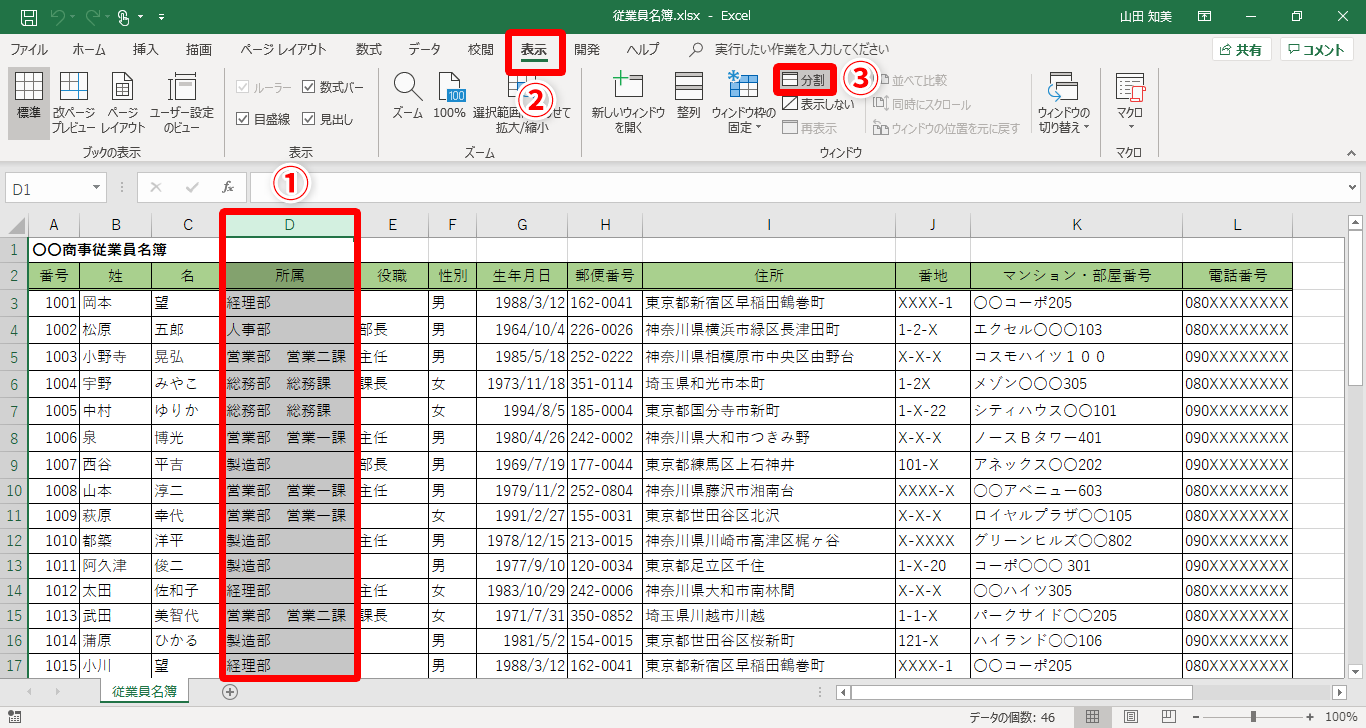The width and height of the screenshot is (1366, 728).
Task: Switch to Page Layout view in status bar
Action: point(1130,717)
